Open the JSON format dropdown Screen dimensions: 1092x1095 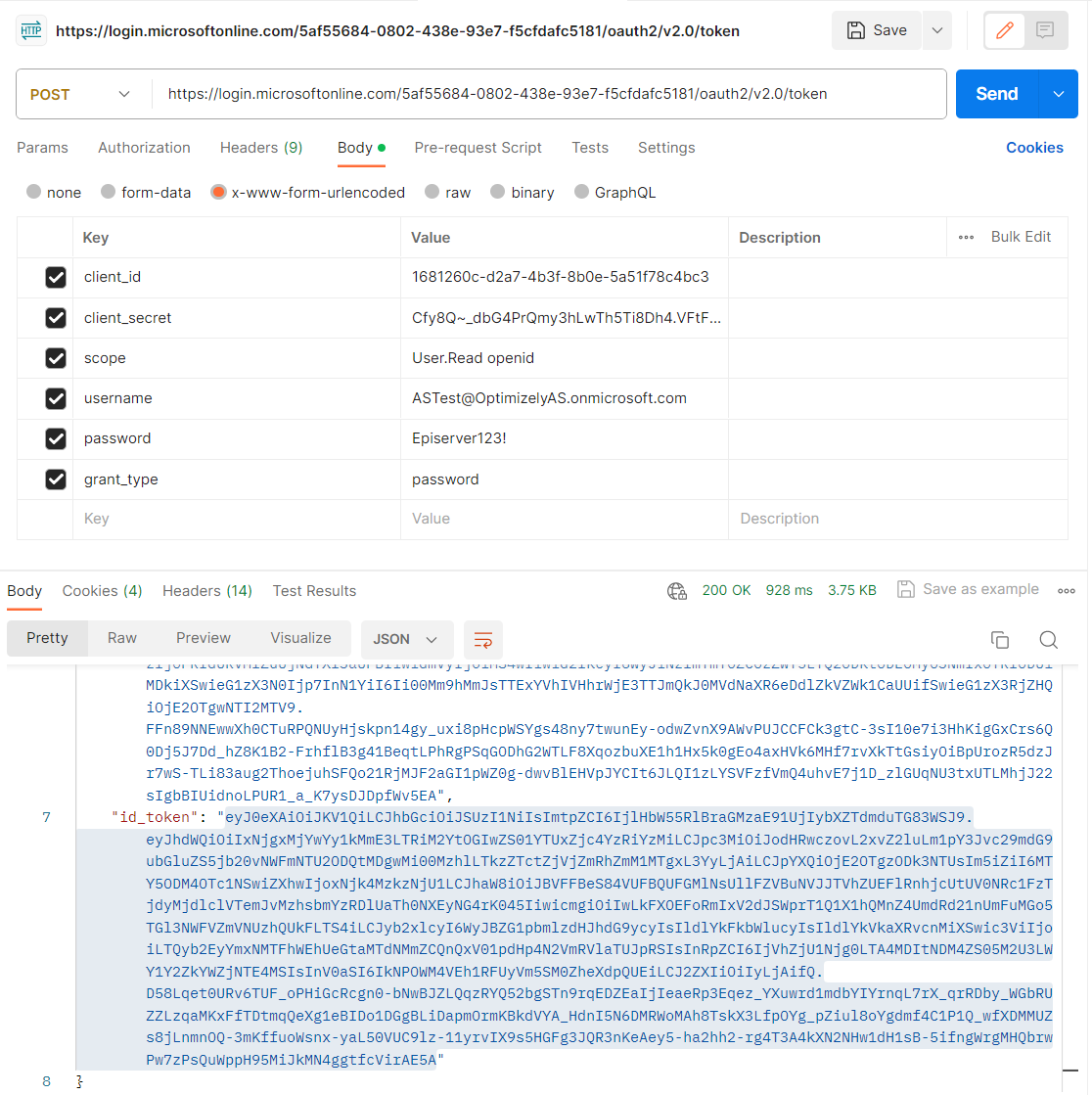pyautogui.click(x=406, y=639)
